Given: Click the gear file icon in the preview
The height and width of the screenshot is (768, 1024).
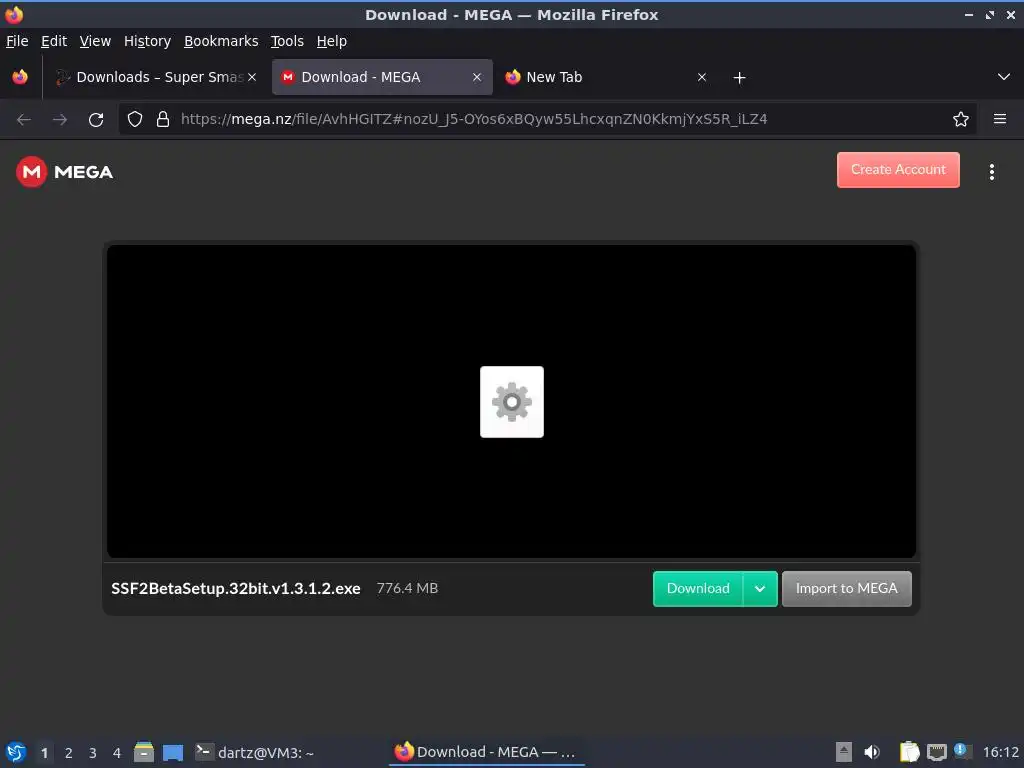Looking at the screenshot, I should click(511, 402).
